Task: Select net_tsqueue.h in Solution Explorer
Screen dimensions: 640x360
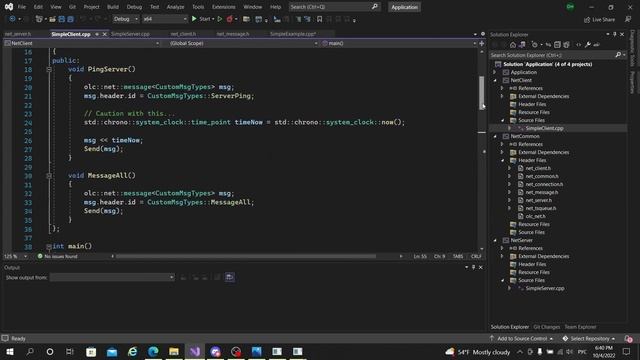Action: (540, 208)
